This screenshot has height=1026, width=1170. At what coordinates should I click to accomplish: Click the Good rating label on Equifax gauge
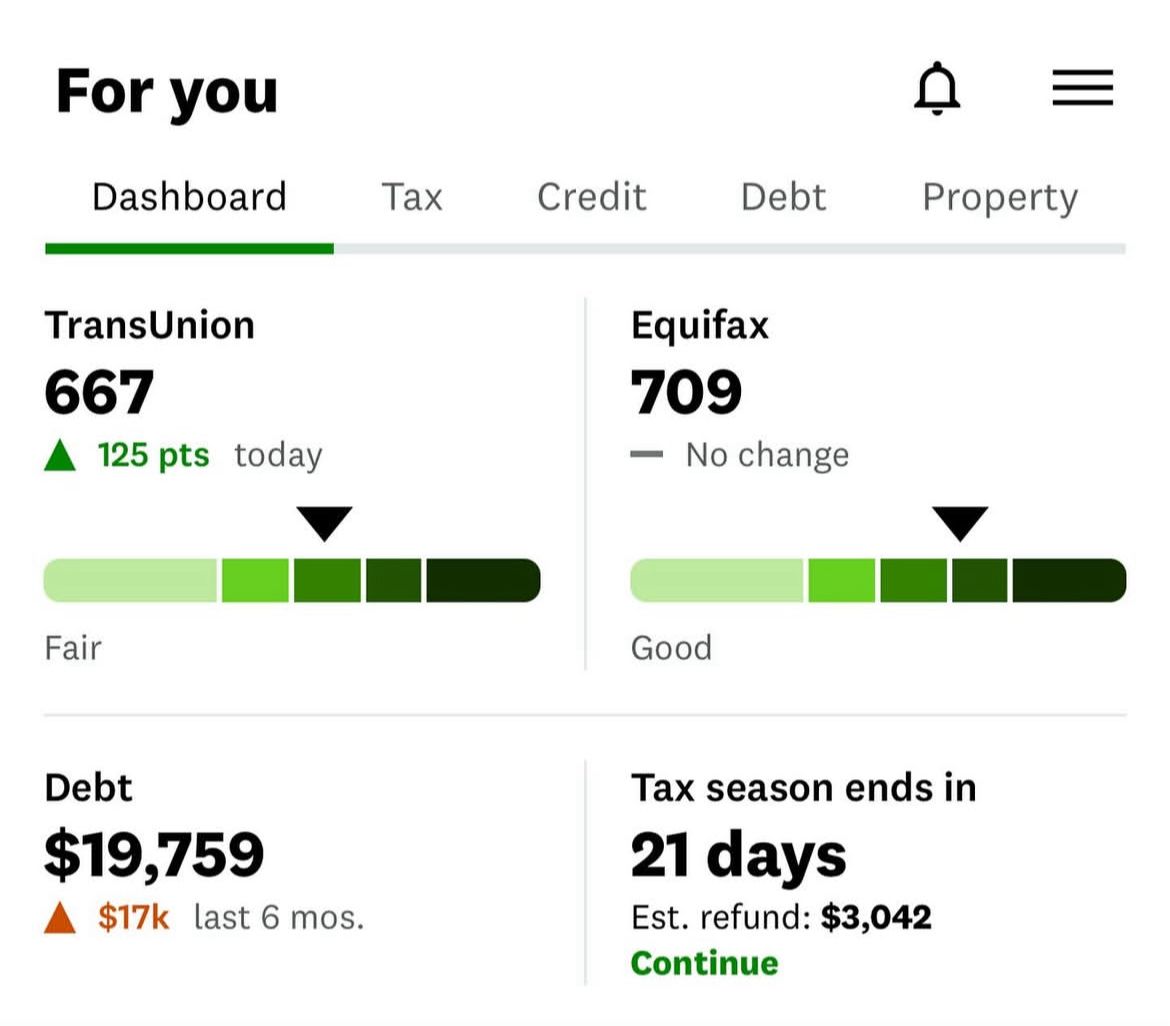click(x=672, y=648)
